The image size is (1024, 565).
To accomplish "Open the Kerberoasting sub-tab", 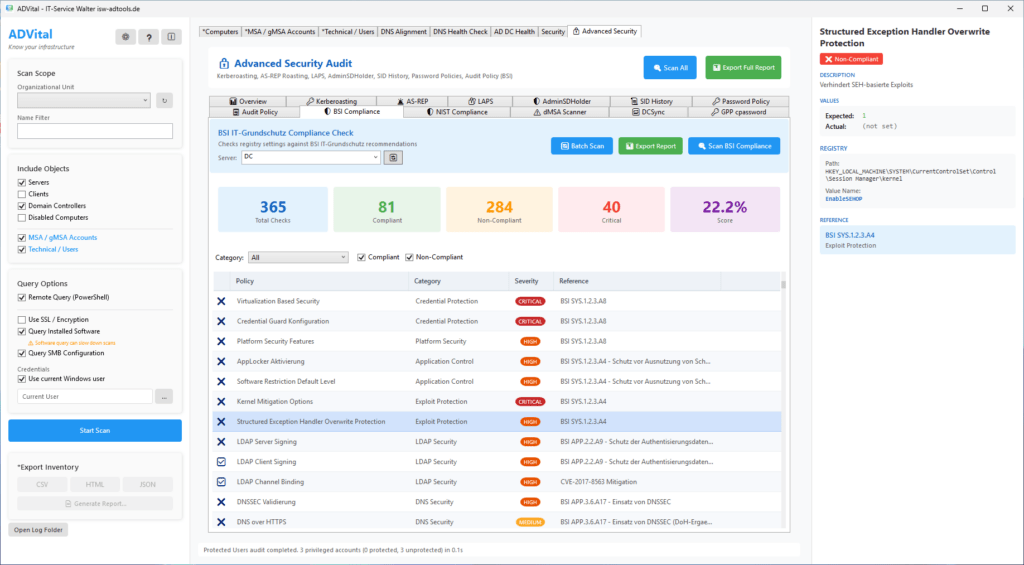I will (331, 101).
